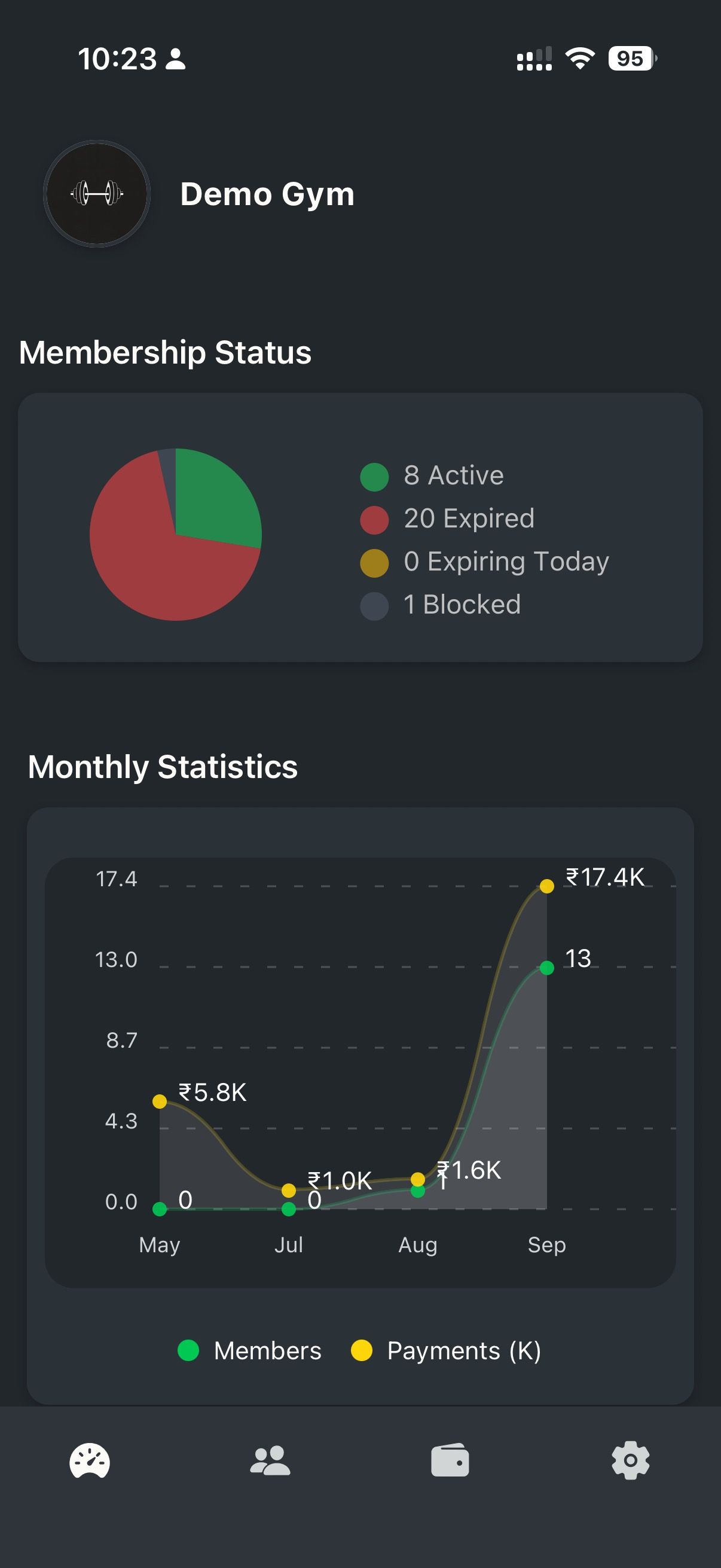Tap the battery level indicator
This screenshot has width=721, height=1568.
coord(631,59)
